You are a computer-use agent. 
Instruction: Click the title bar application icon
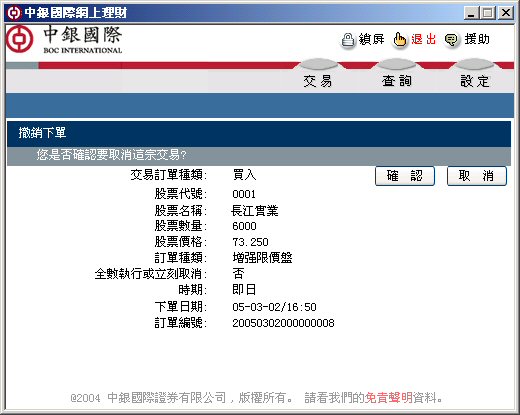14,13
